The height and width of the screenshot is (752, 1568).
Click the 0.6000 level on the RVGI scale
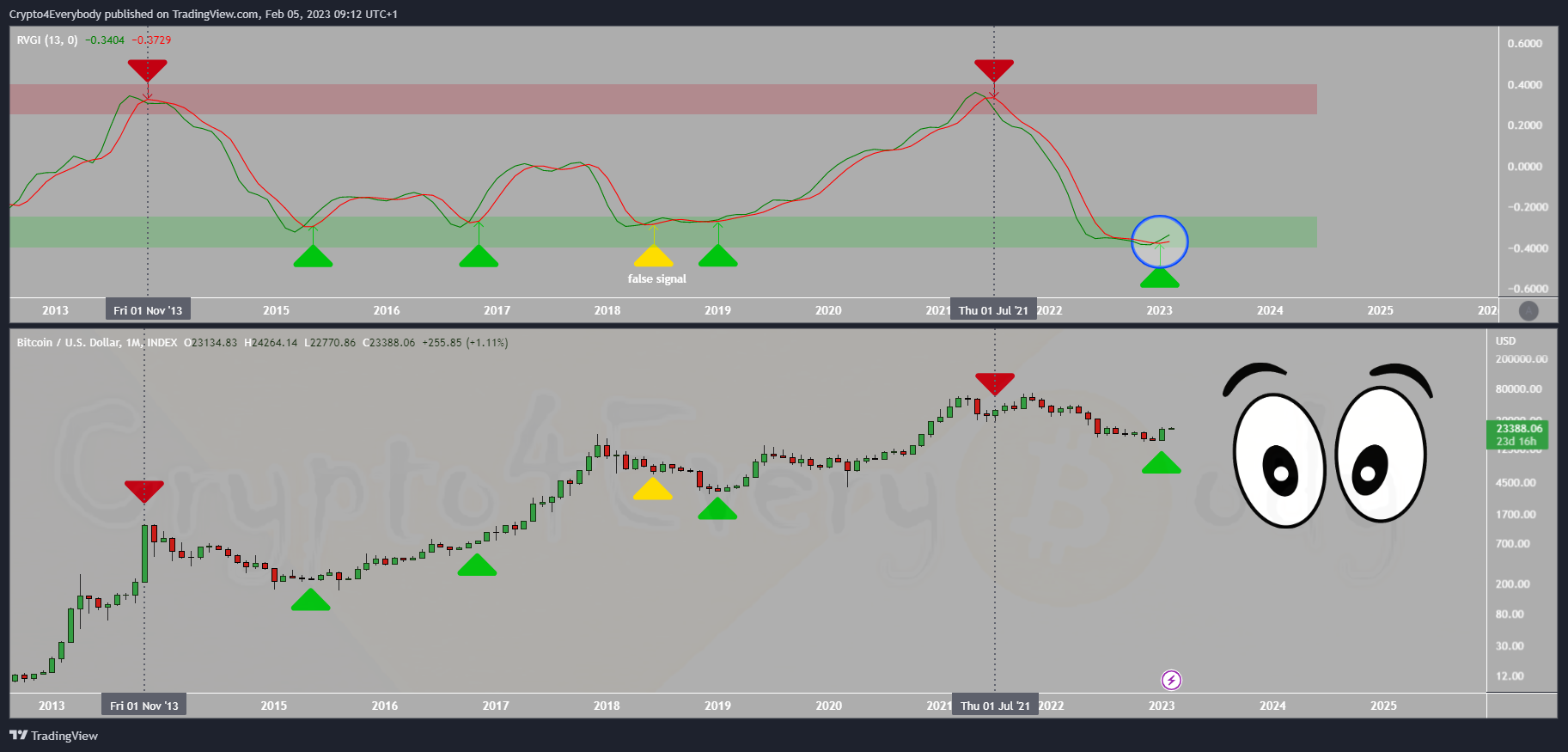point(1525,44)
